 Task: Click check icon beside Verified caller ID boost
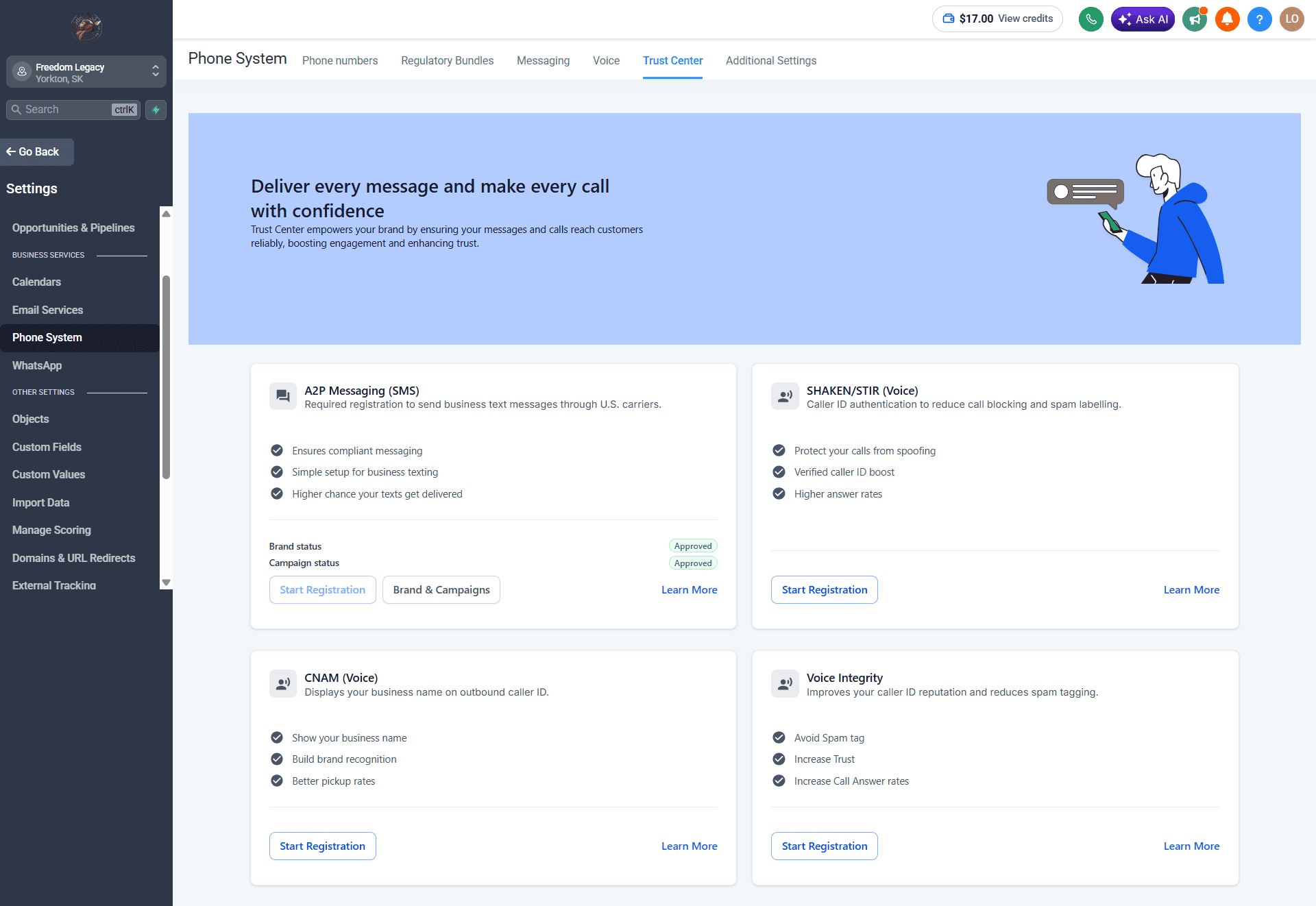(x=779, y=472)
